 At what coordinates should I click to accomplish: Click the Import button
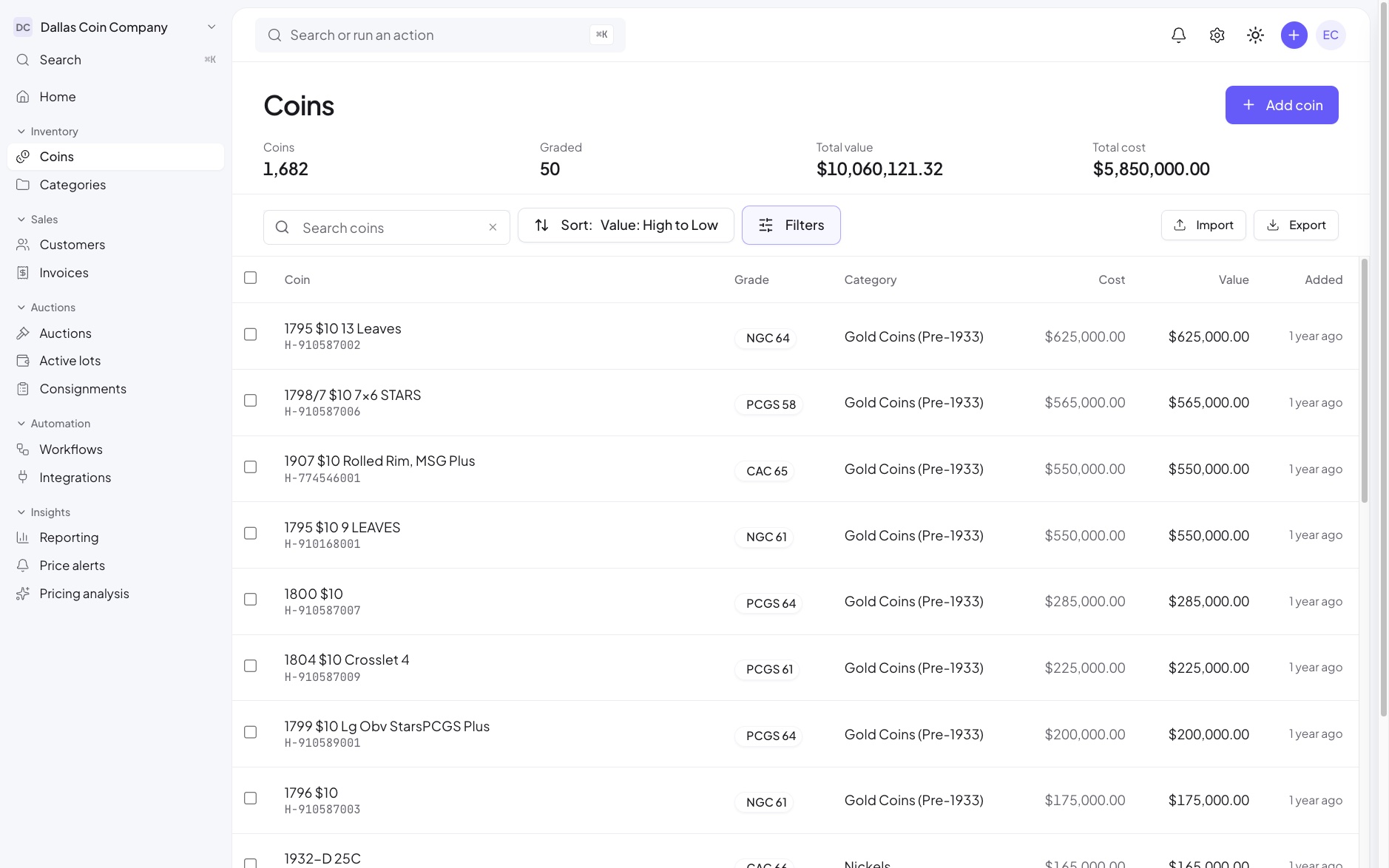[x=1203, y=226]
